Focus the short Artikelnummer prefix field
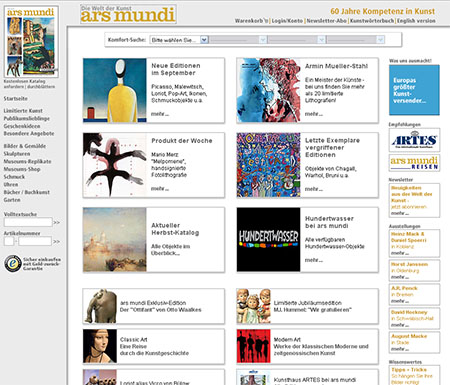450x385 pixels. coord(9,241)
